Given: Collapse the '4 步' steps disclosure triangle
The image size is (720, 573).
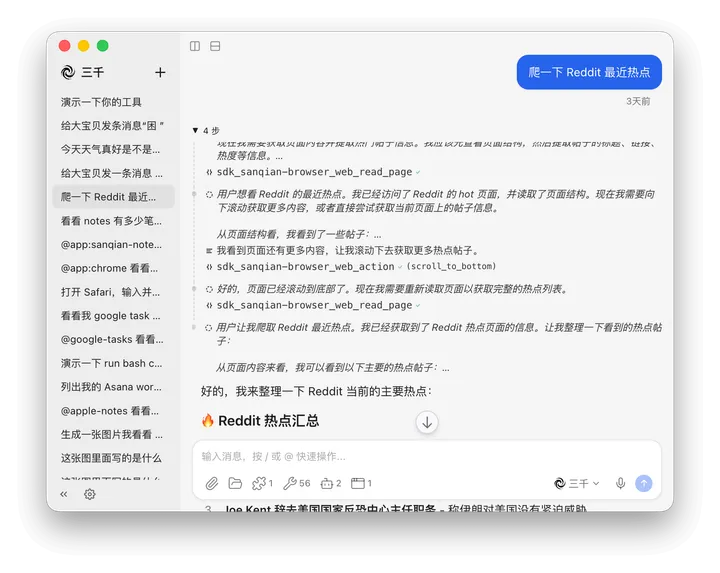Looking at the screenshot, I should pyautogui.click(x=195, y=130).
